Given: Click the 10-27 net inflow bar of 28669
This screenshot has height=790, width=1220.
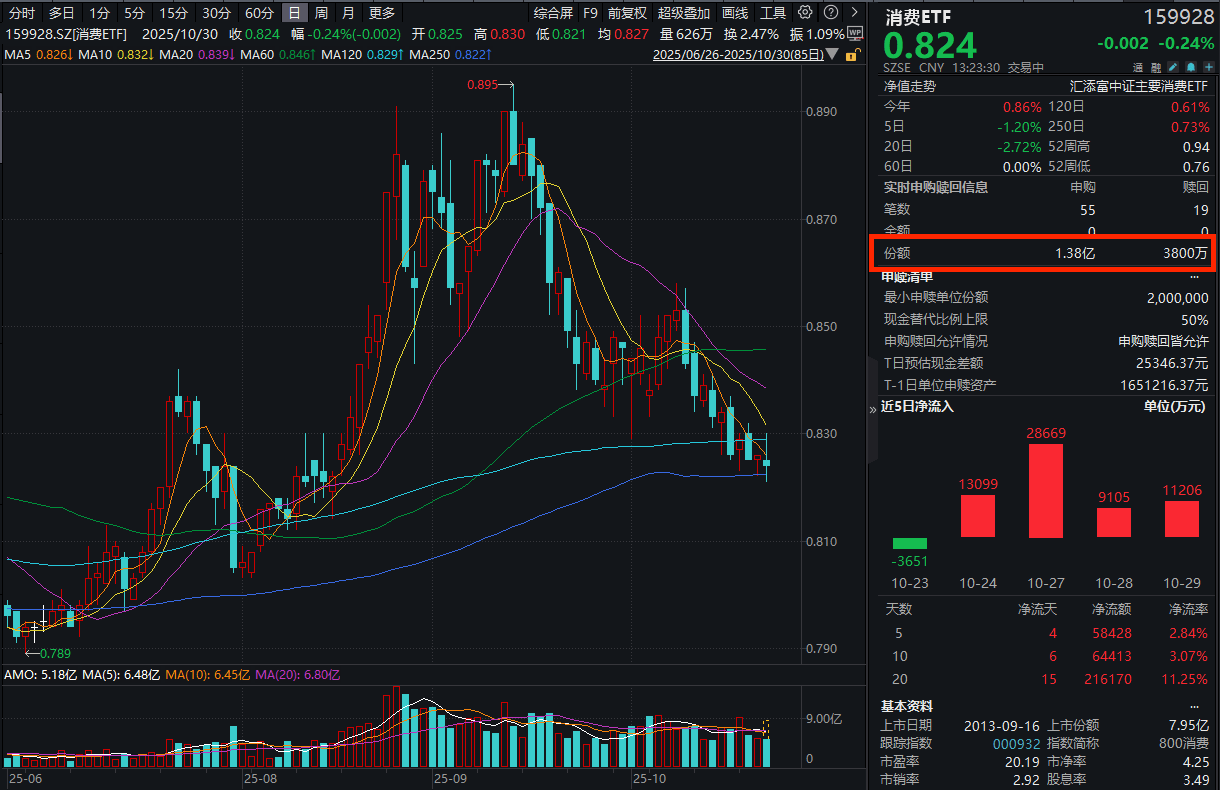Looking at the screenshot, I should point(1046,490).
